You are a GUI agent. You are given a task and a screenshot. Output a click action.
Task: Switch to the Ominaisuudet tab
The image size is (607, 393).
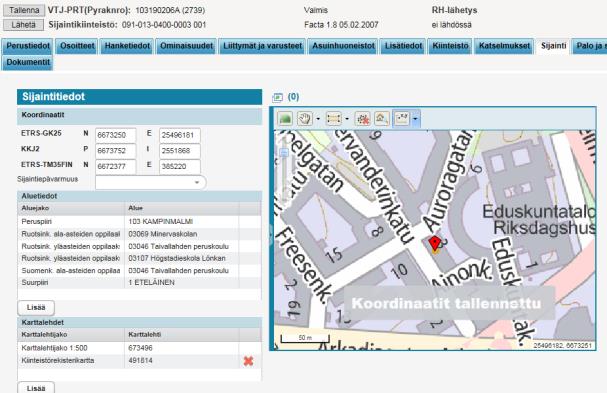click(x=186, y=46)
